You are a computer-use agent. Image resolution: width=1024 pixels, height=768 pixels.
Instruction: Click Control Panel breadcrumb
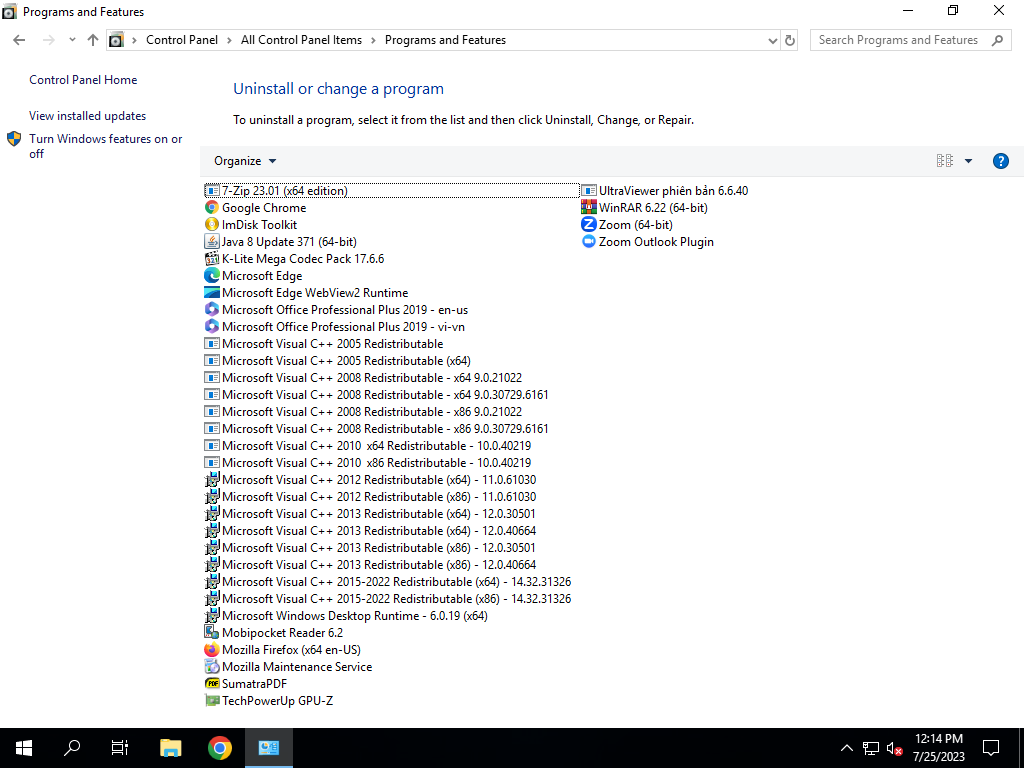click(x=182, y=40)
